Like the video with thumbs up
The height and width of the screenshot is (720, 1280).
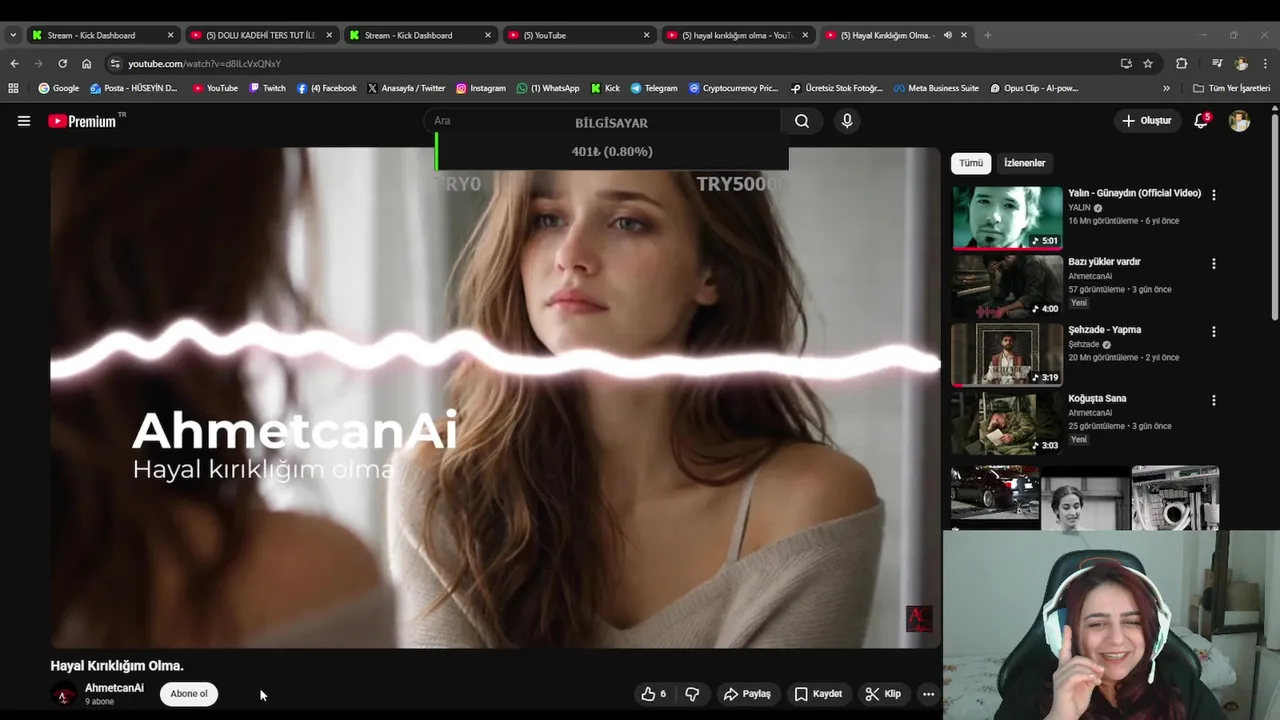click(654, 694)
